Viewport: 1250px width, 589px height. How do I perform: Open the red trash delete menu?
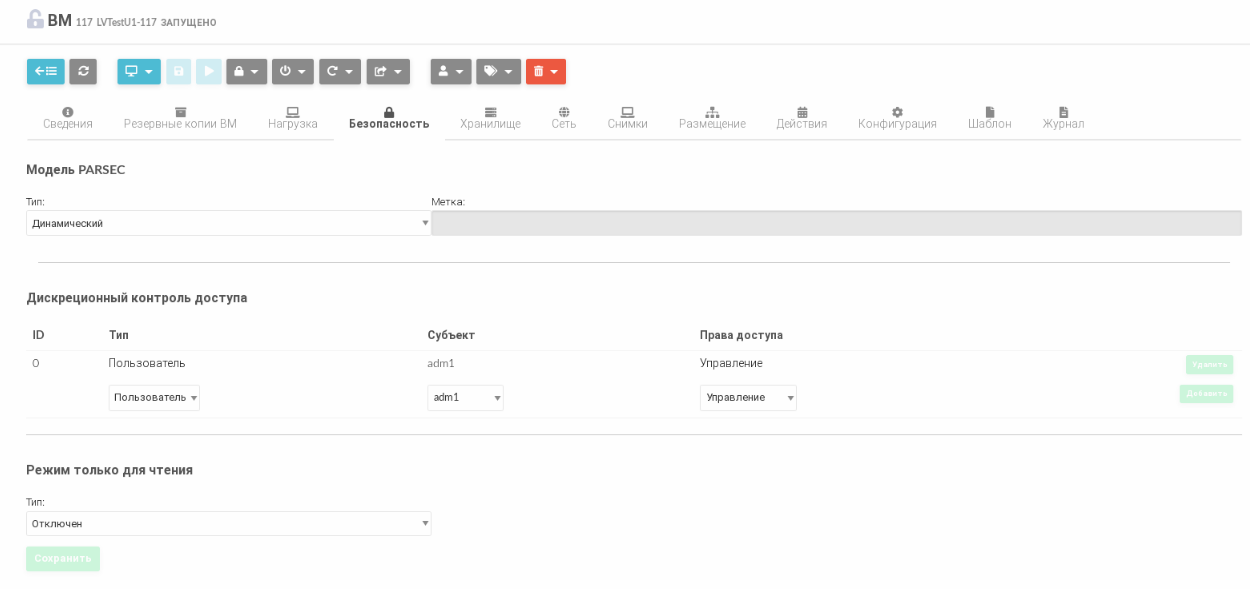point(546,72)
